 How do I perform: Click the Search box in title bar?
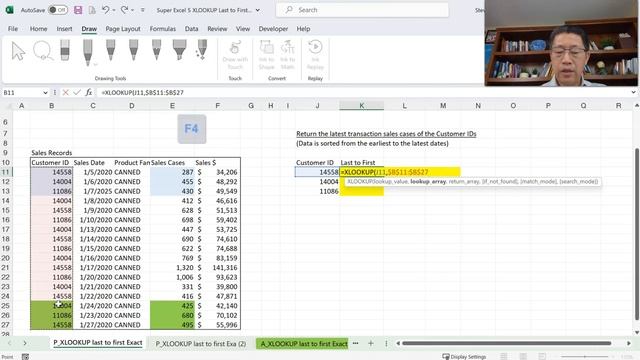(x=362, y=10)
